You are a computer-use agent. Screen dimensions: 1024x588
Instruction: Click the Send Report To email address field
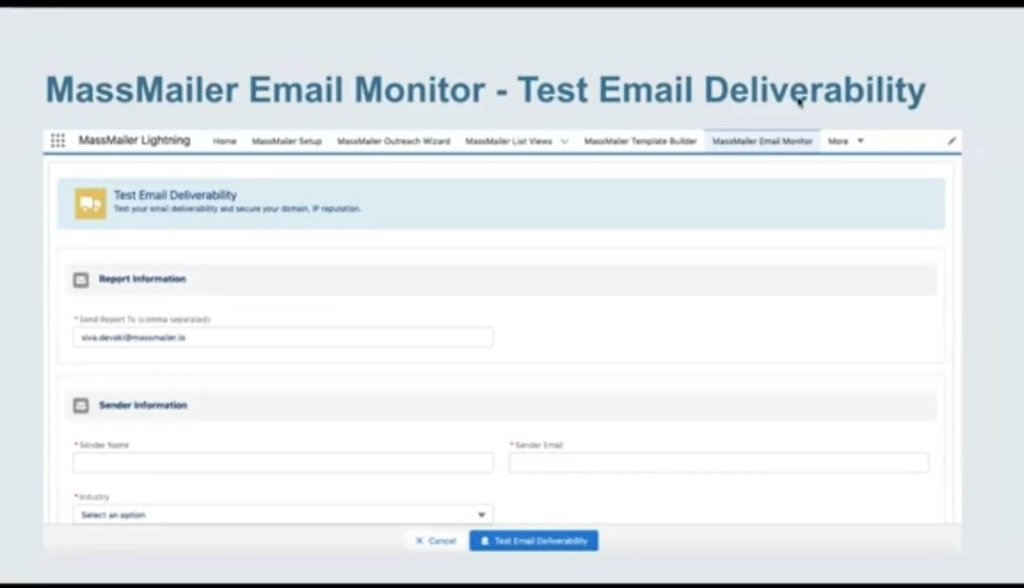282,337
